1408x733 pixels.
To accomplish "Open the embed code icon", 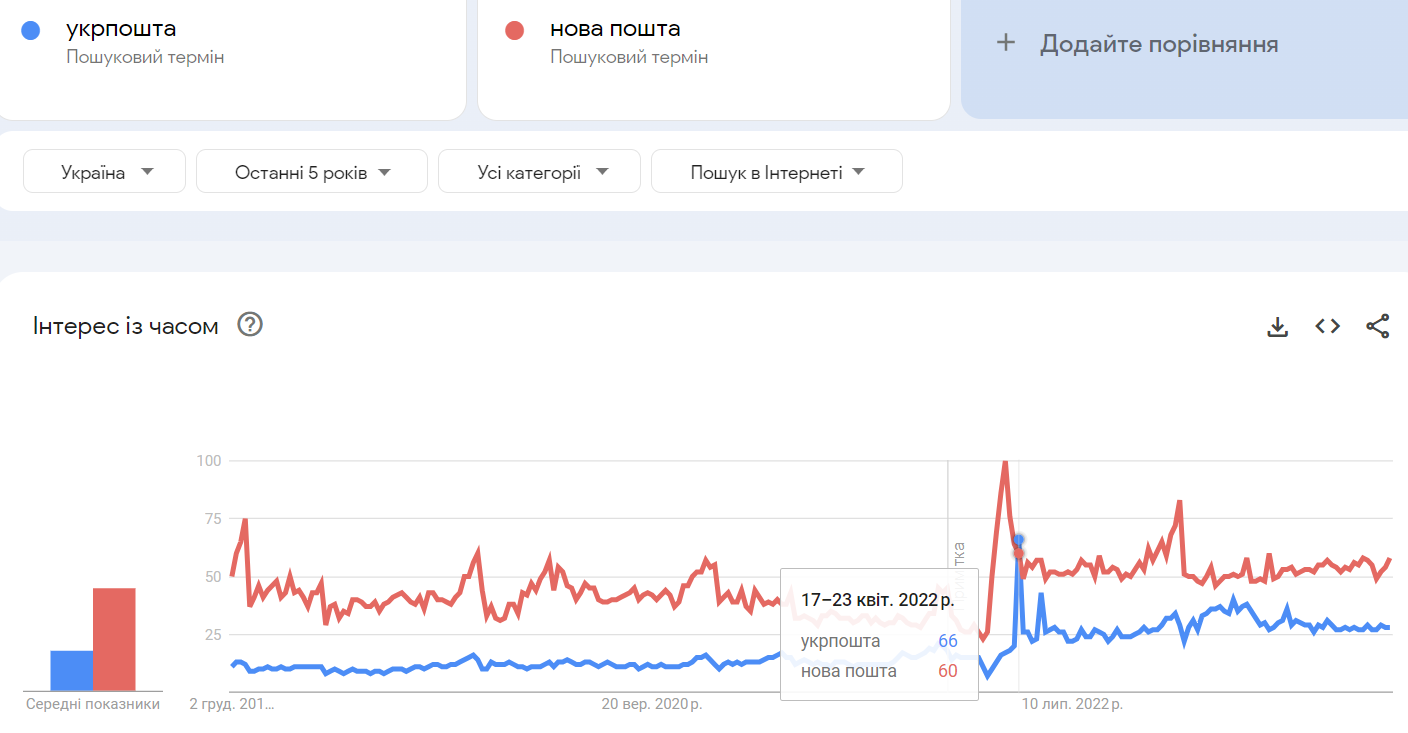I will coord(1327,325).
